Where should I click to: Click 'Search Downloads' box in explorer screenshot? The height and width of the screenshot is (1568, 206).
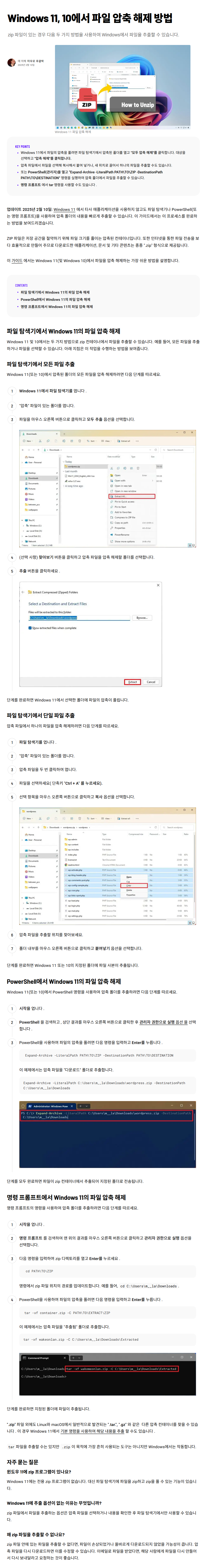(x=178, y=450)
